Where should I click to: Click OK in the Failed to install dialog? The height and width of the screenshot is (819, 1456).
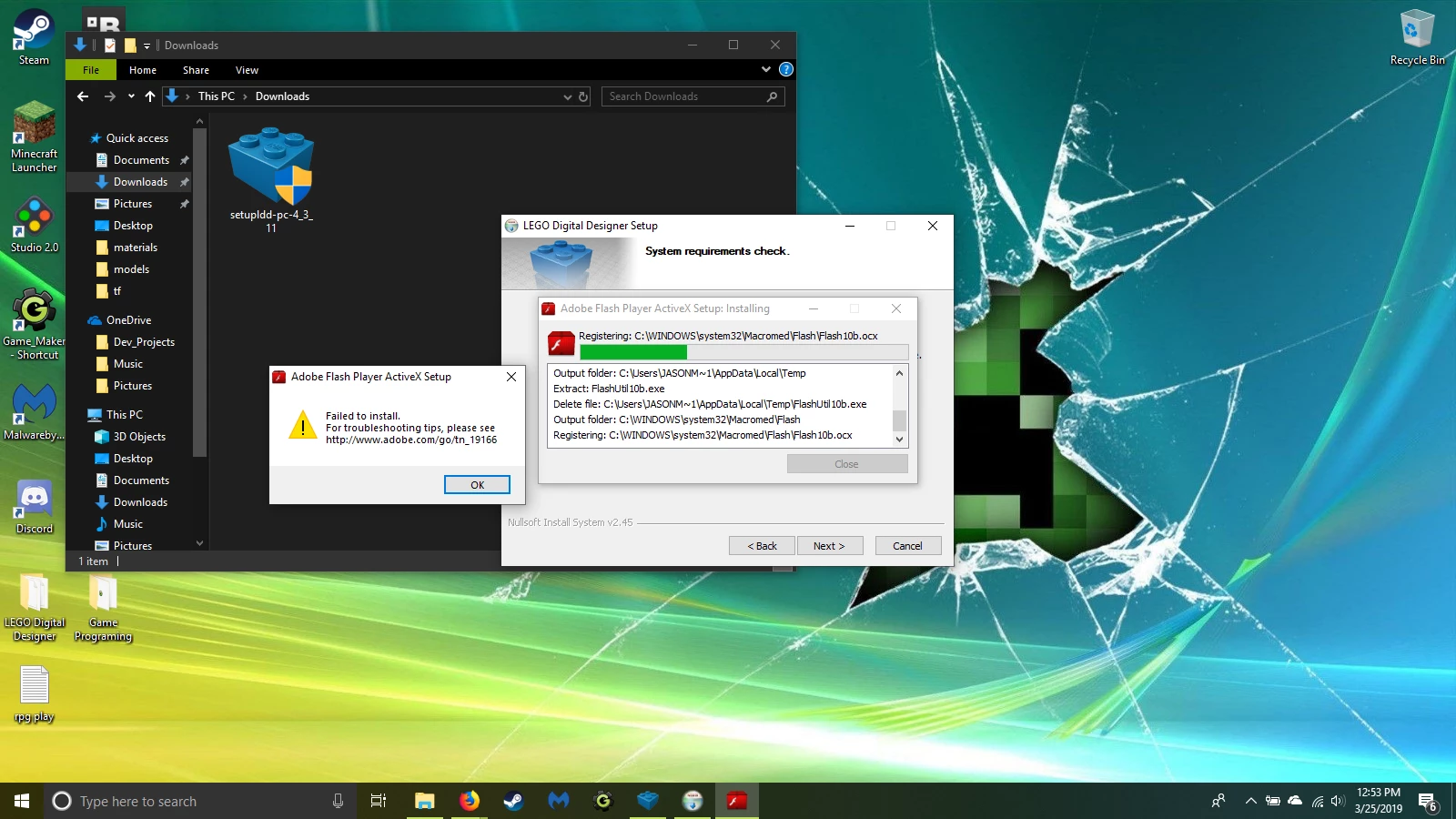click(477, 485)
